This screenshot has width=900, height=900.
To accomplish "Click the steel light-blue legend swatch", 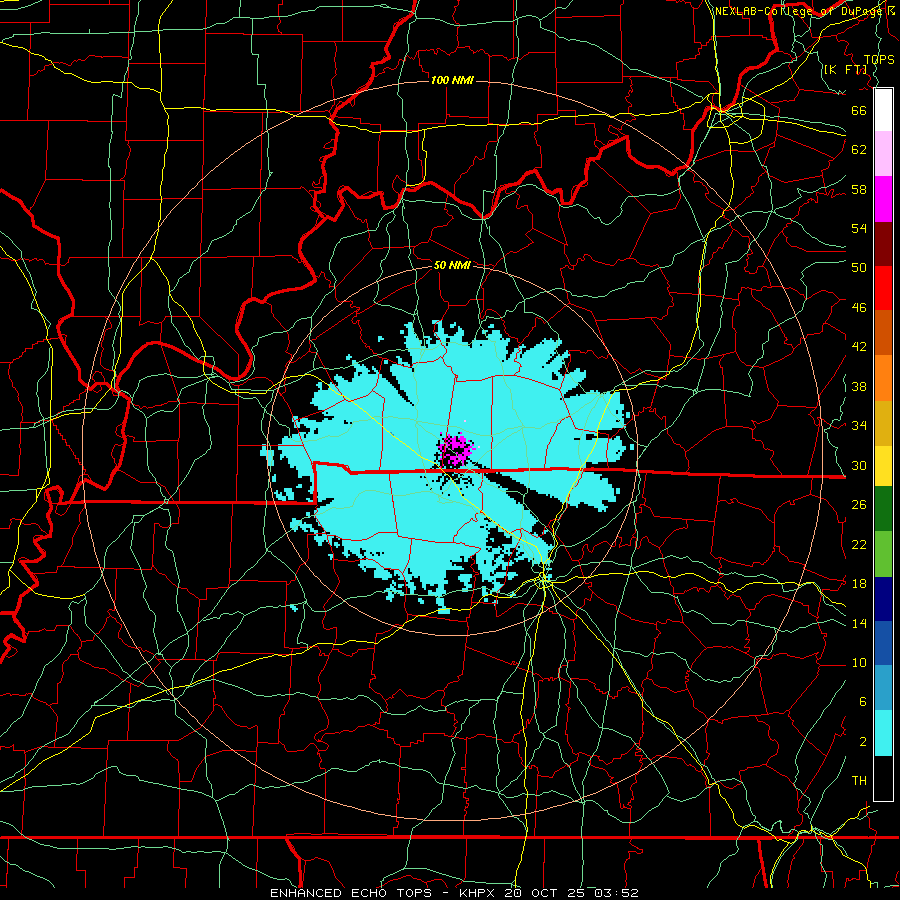I will pyautogui.click(x=883, y=687).
